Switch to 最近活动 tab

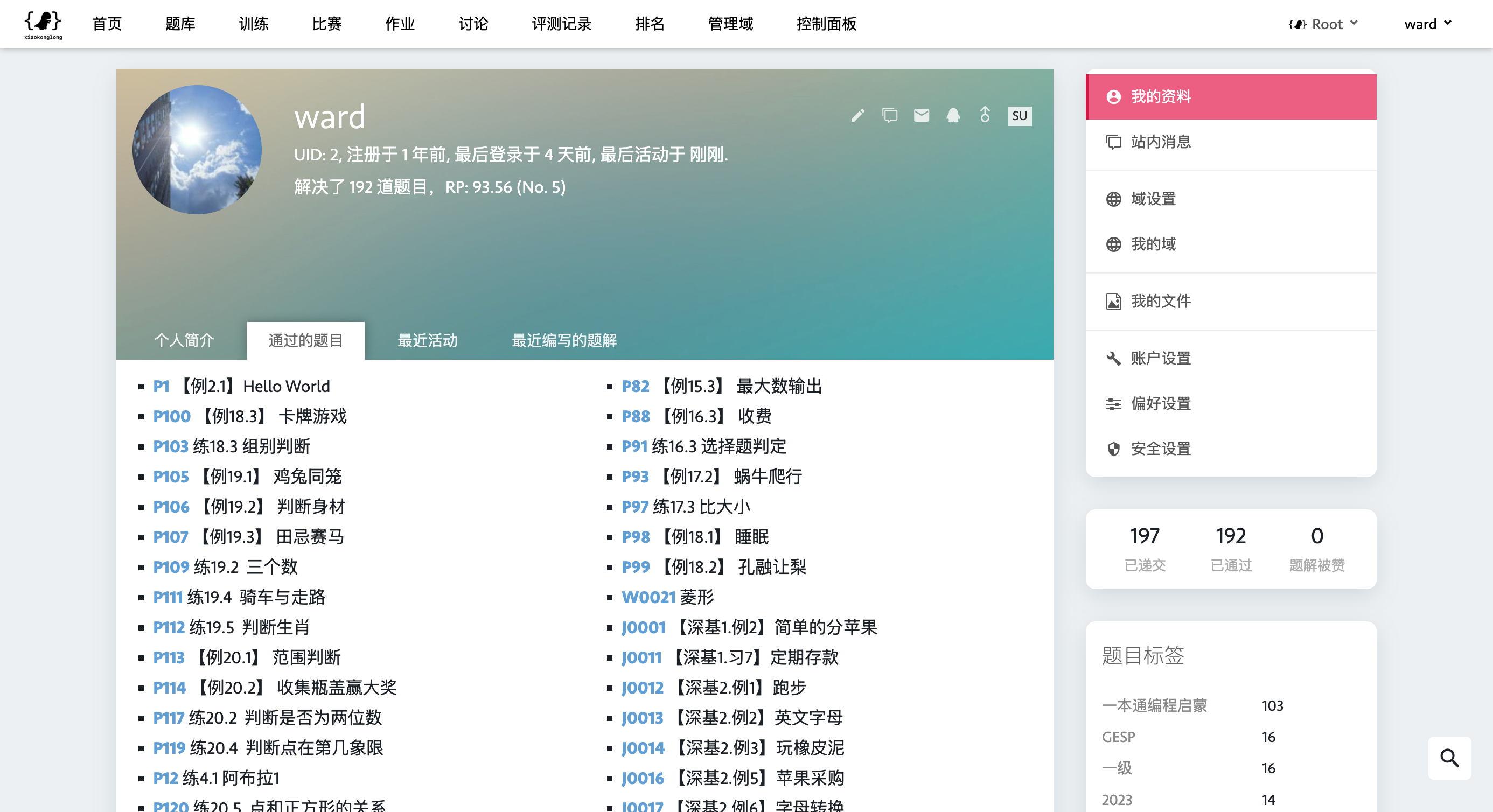(x=427, y=340)
